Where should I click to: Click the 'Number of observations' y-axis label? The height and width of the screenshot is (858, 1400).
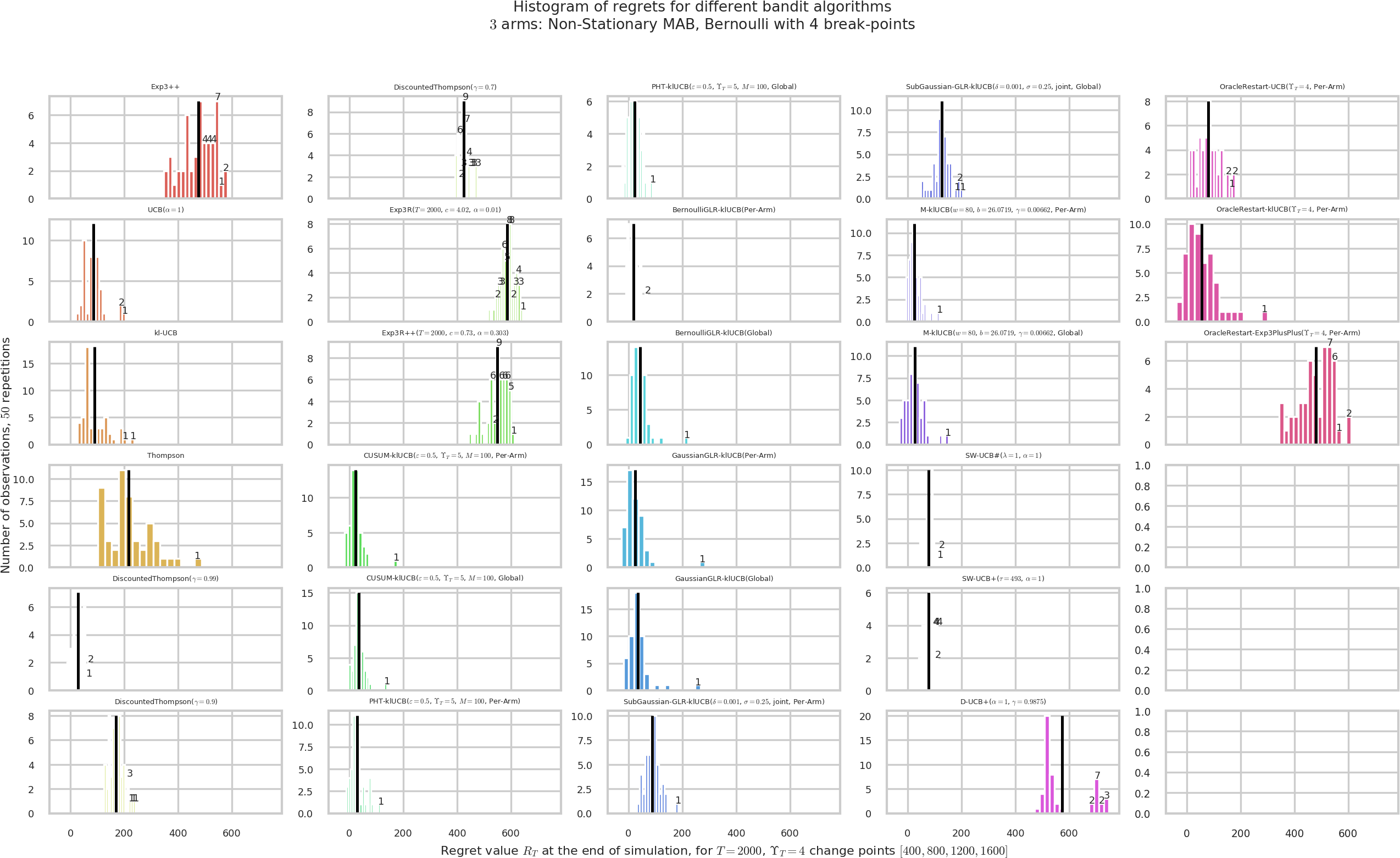pos(6,455)
